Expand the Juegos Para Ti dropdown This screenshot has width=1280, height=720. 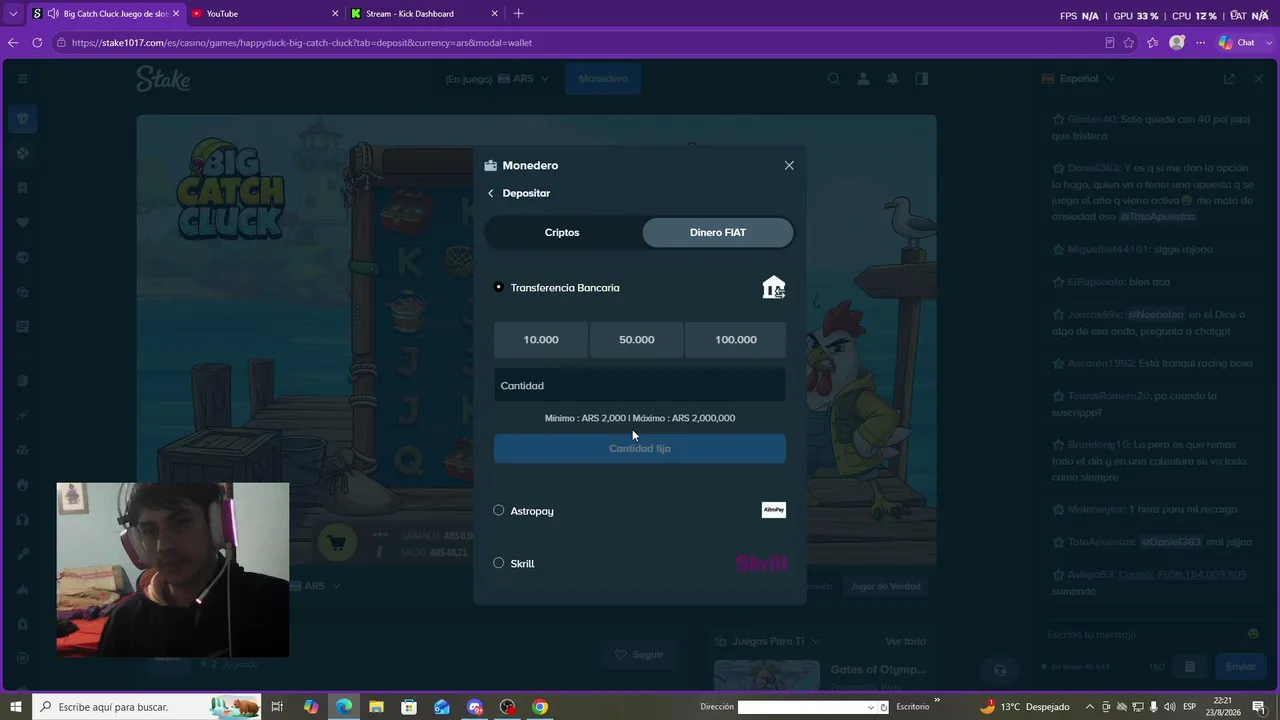[x=767, y=641]
